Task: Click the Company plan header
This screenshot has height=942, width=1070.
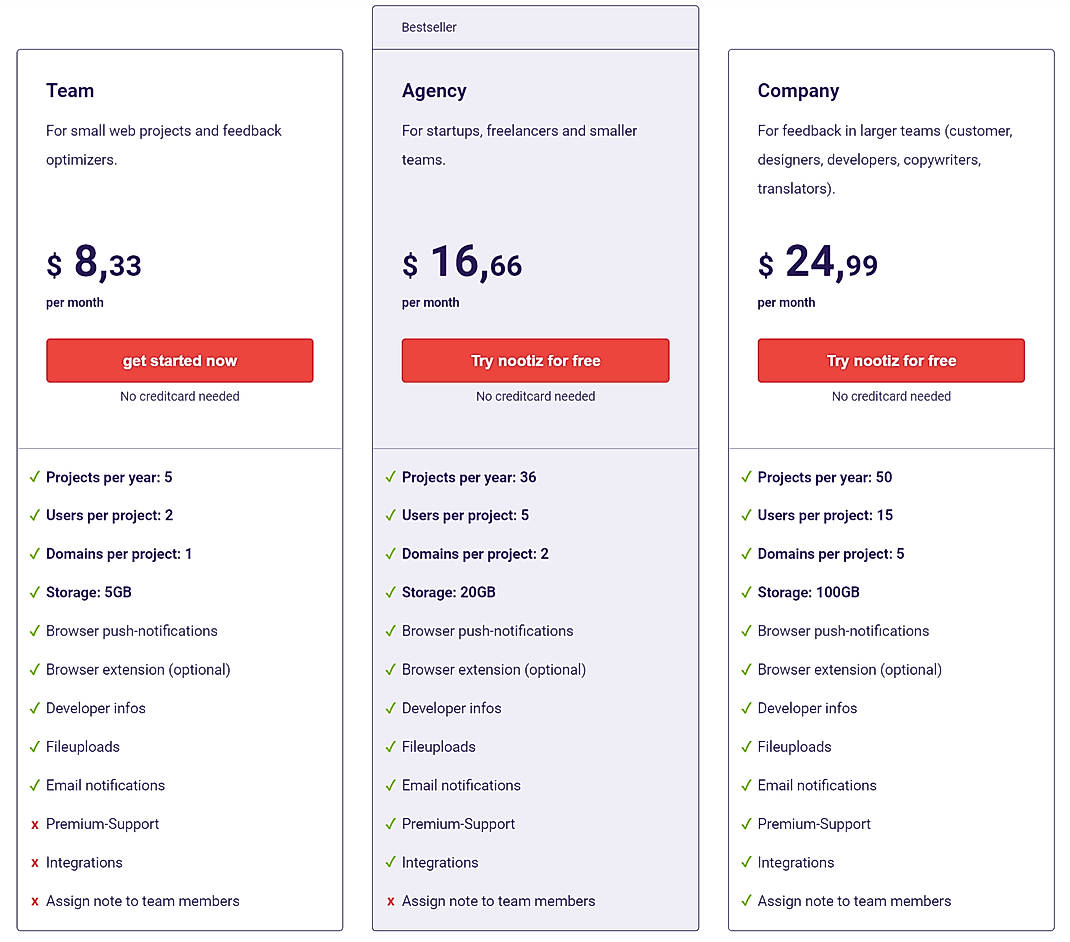Action: (798, 90)
